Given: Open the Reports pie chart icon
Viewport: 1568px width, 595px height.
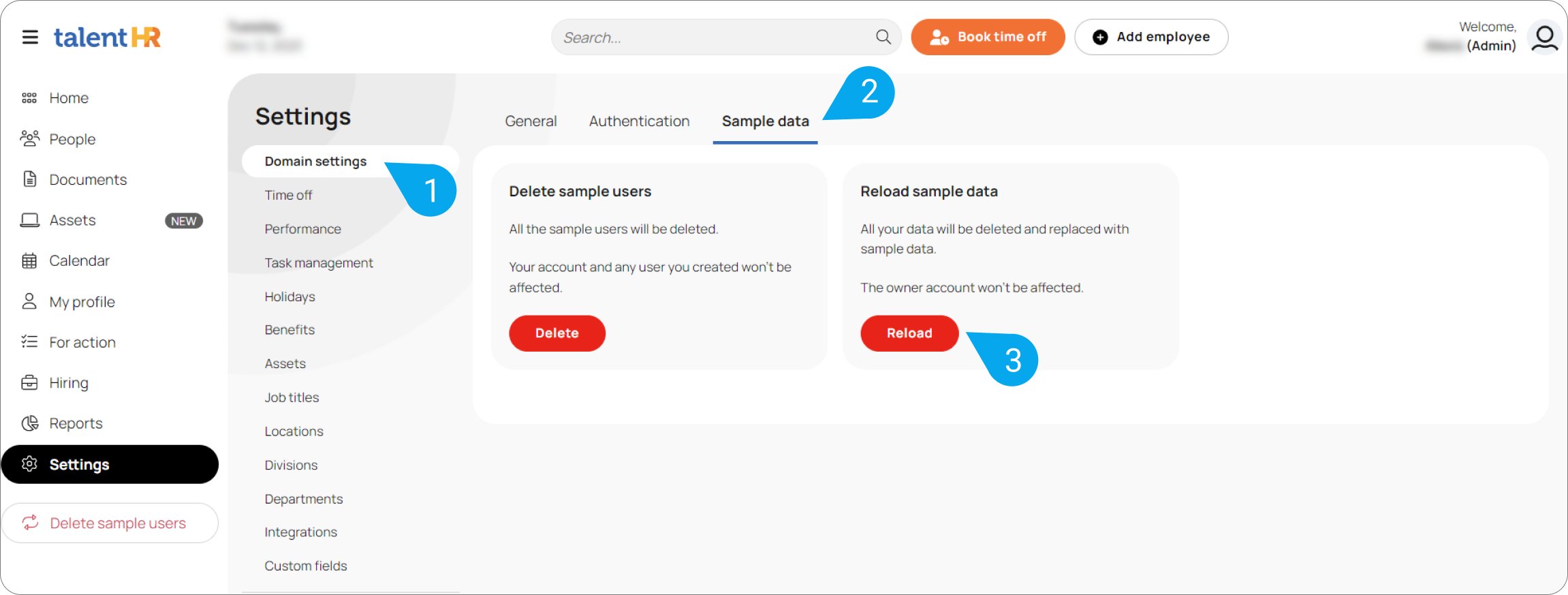Looking at the screenshot, I should 29,423.
